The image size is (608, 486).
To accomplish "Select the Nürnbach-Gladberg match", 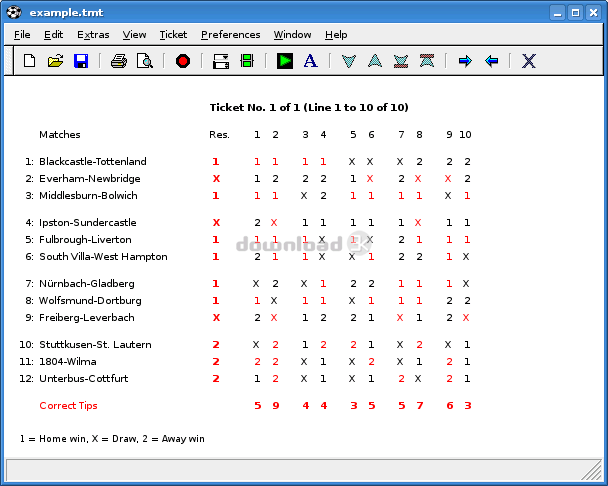I will 87,284.
